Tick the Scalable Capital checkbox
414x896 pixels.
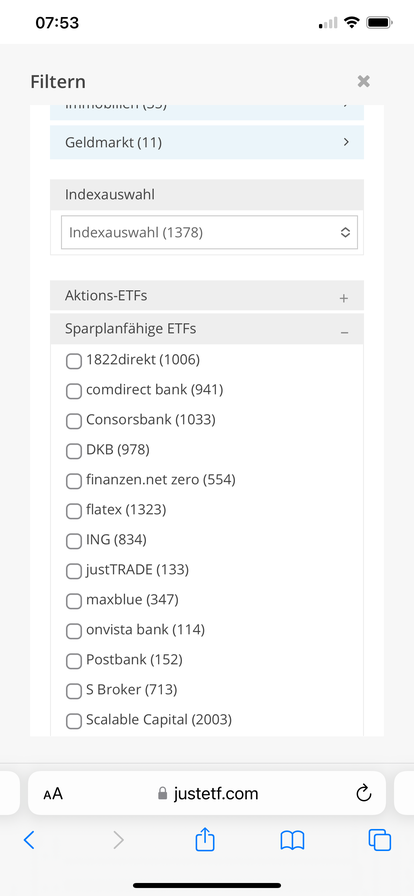(74, 721)
